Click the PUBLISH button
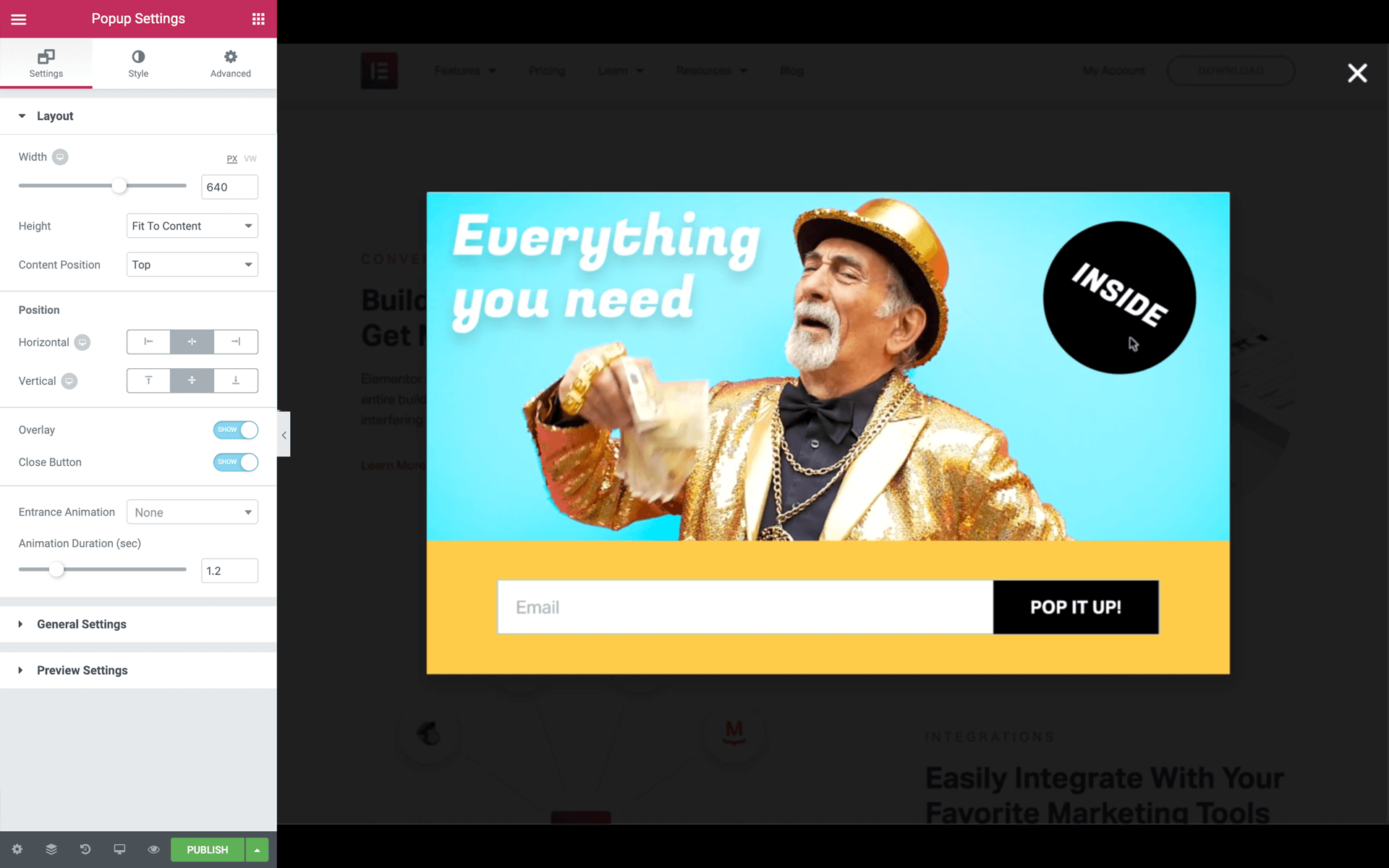1389x868 pixels. pos(207,849)
